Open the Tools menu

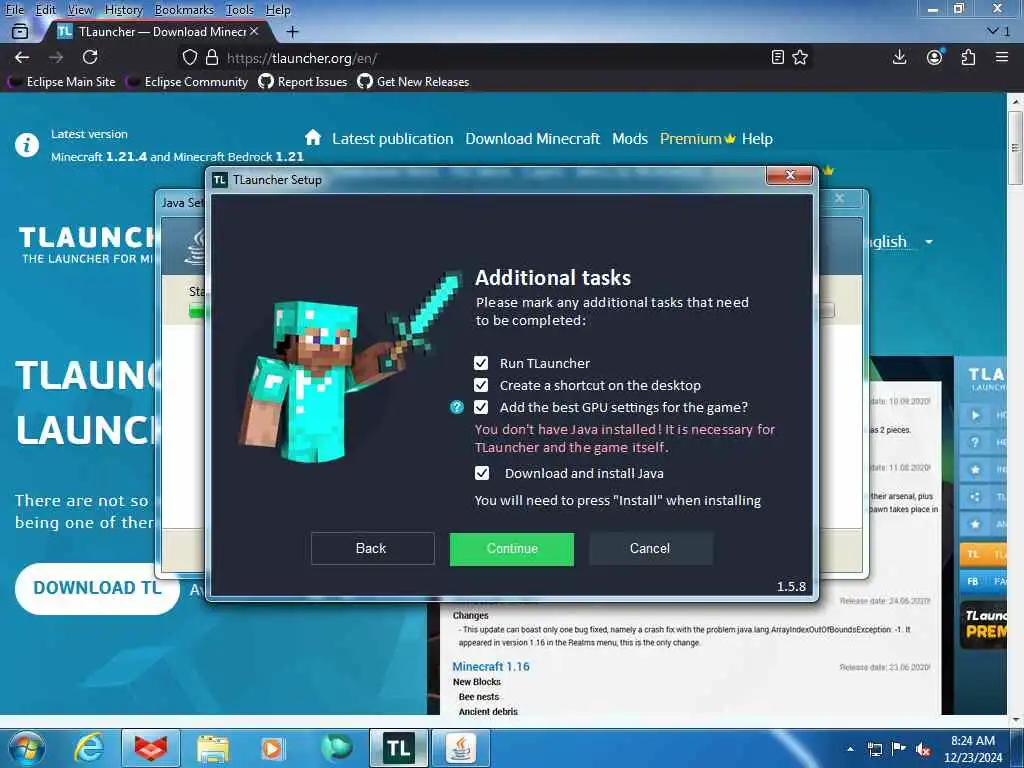pos(240,10)
